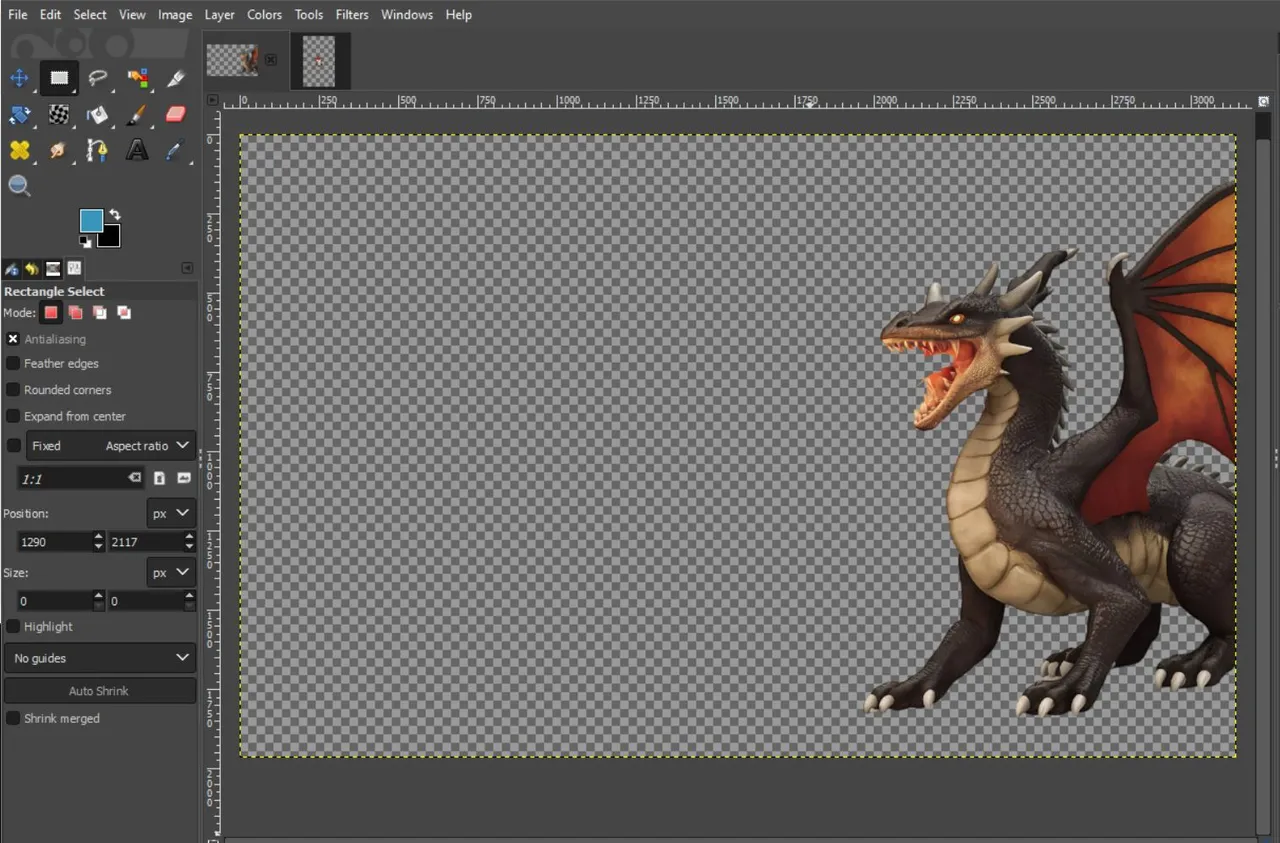Increase the 1290 position value with stepper

coord(98,537)
